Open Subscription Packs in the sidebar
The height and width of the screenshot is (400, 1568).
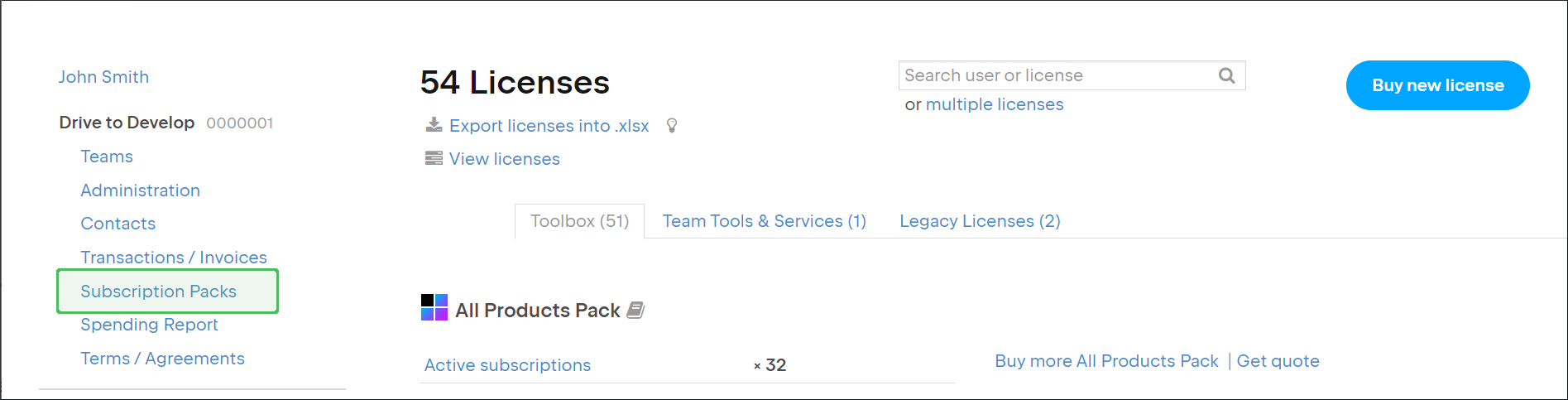(x=159, y=292)
